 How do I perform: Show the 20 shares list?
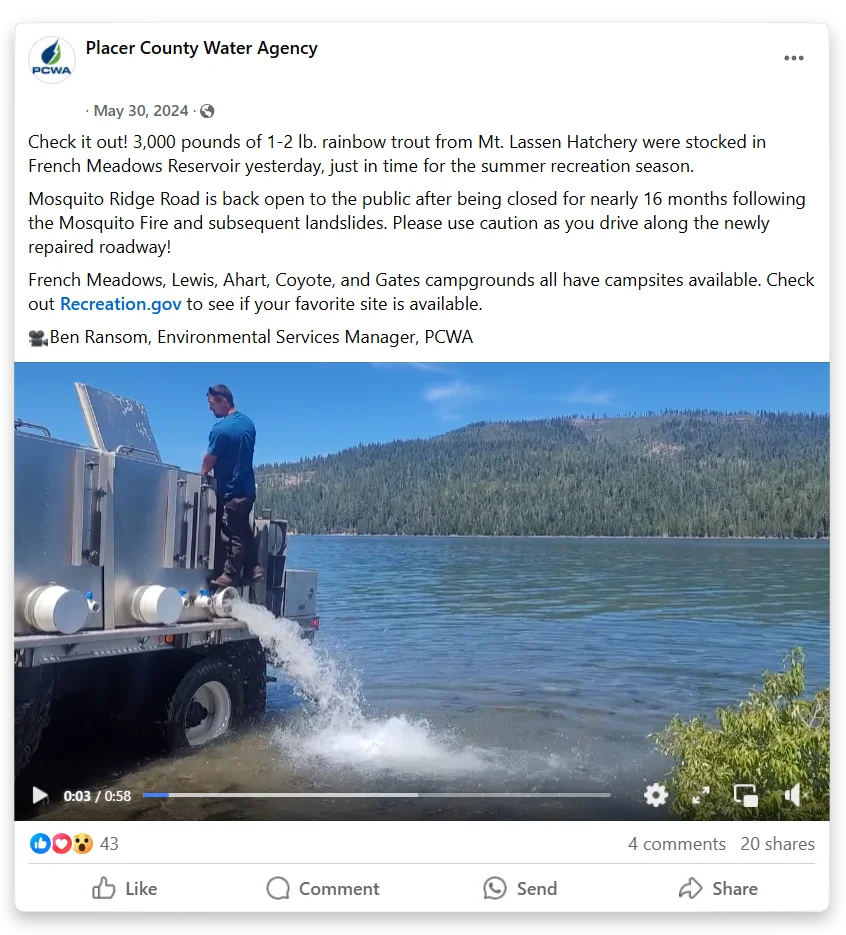[x=777, y=844]
